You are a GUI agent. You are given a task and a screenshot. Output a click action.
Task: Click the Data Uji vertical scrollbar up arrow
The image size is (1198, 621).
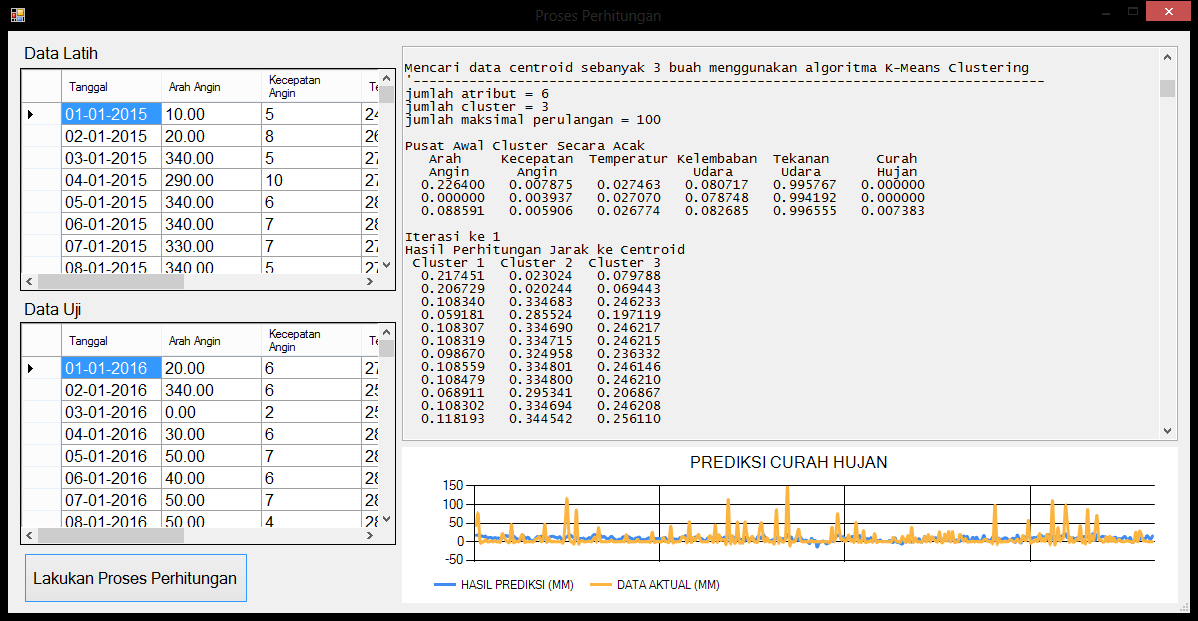[x=387, y=332]
